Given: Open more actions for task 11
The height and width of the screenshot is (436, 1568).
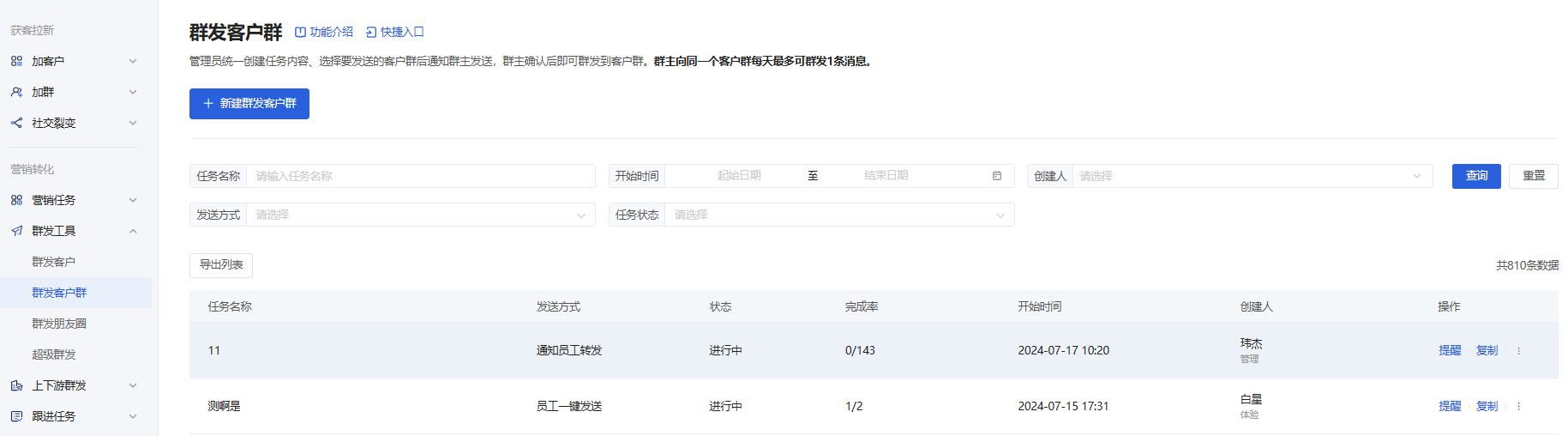Looking at the screenshot, I should pyautogui.click(x=1518, y=350).
